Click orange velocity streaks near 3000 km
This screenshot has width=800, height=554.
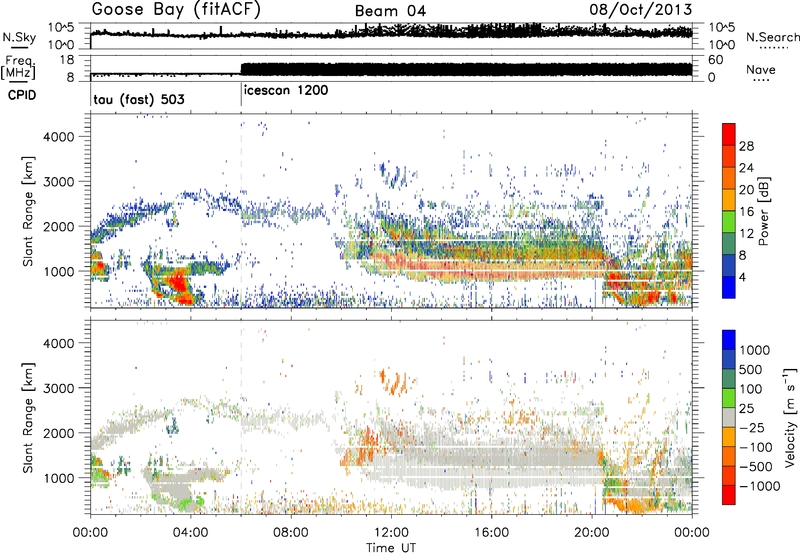(394, 382)
